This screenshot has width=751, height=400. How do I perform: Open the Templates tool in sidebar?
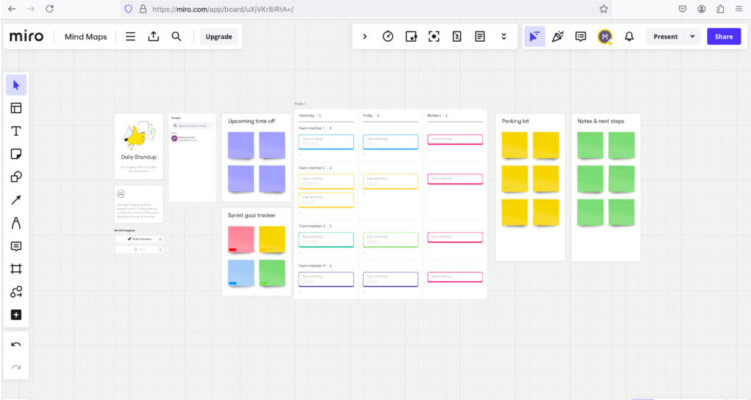[x=16, y=108]
